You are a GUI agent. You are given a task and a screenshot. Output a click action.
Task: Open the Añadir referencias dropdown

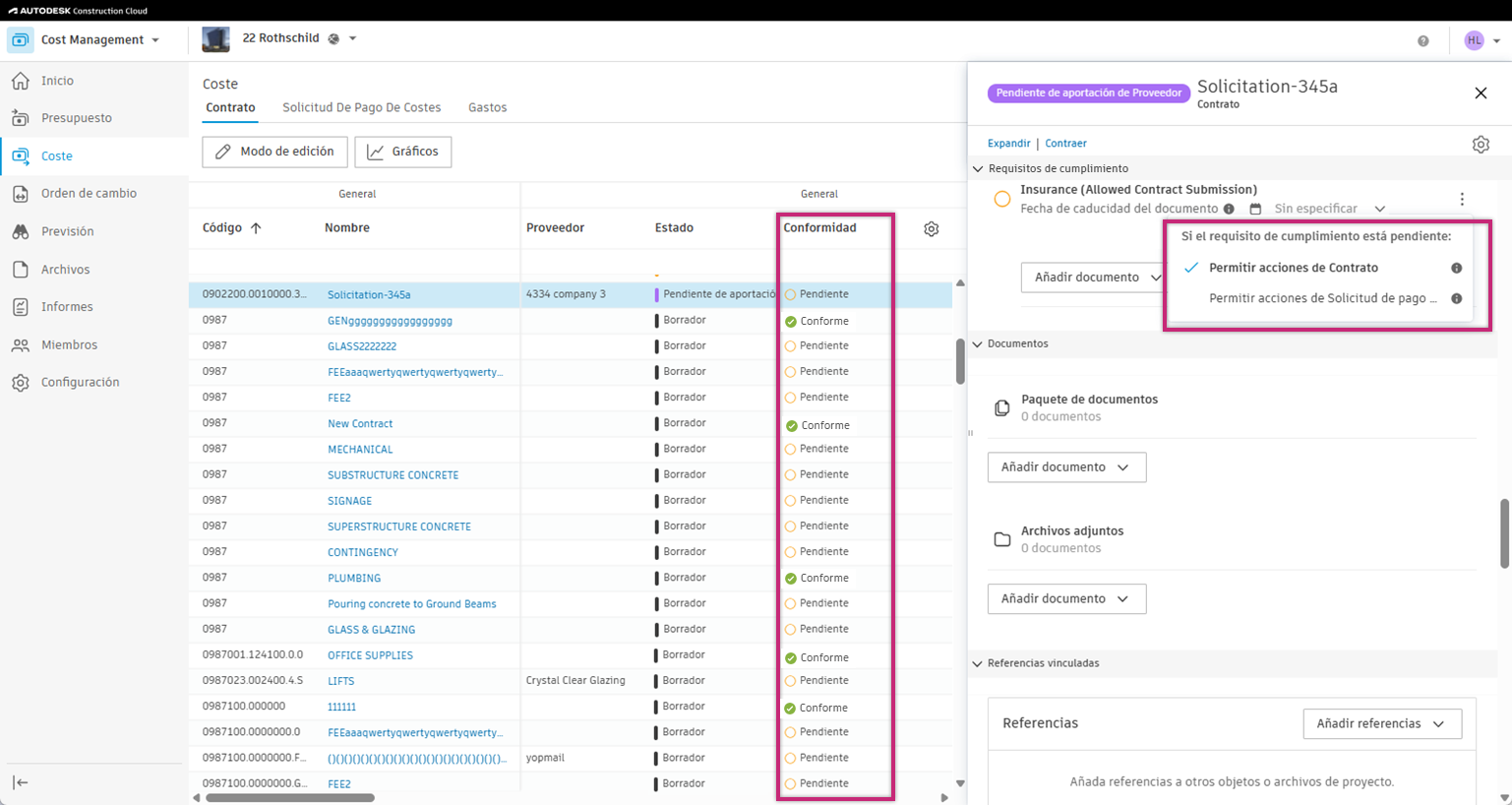pyautogui.click(x=1382, y=724)
